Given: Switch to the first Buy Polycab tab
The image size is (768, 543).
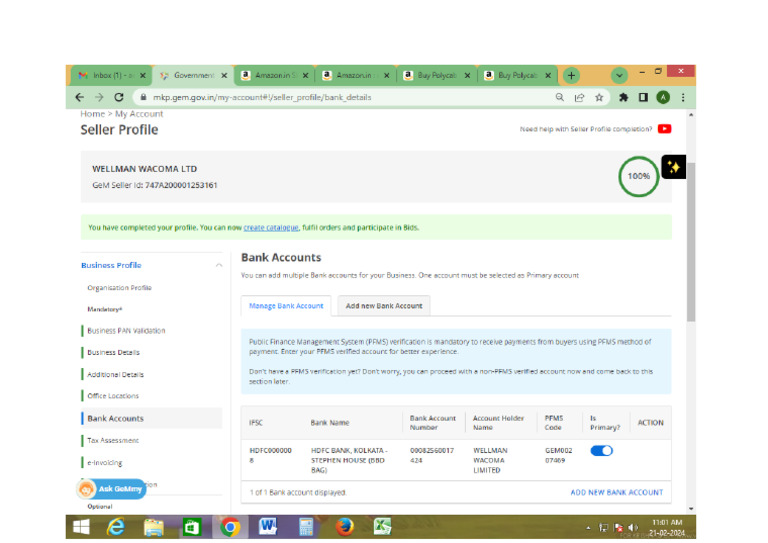Looking at the screenshot, I should pos(436,75).
